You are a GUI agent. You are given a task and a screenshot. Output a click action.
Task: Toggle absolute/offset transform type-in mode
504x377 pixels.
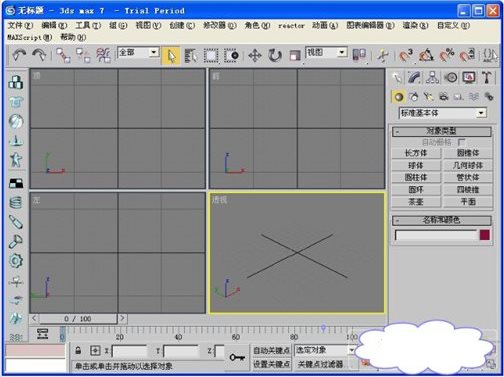tap(95, 351)
